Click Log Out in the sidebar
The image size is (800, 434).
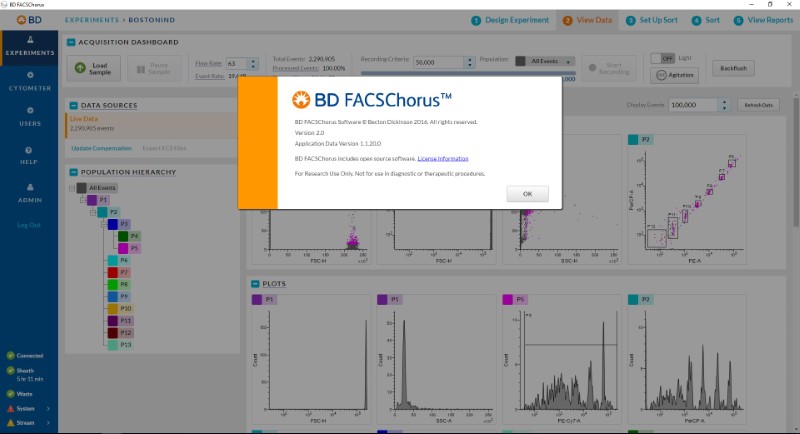click(x=29, y=225)
